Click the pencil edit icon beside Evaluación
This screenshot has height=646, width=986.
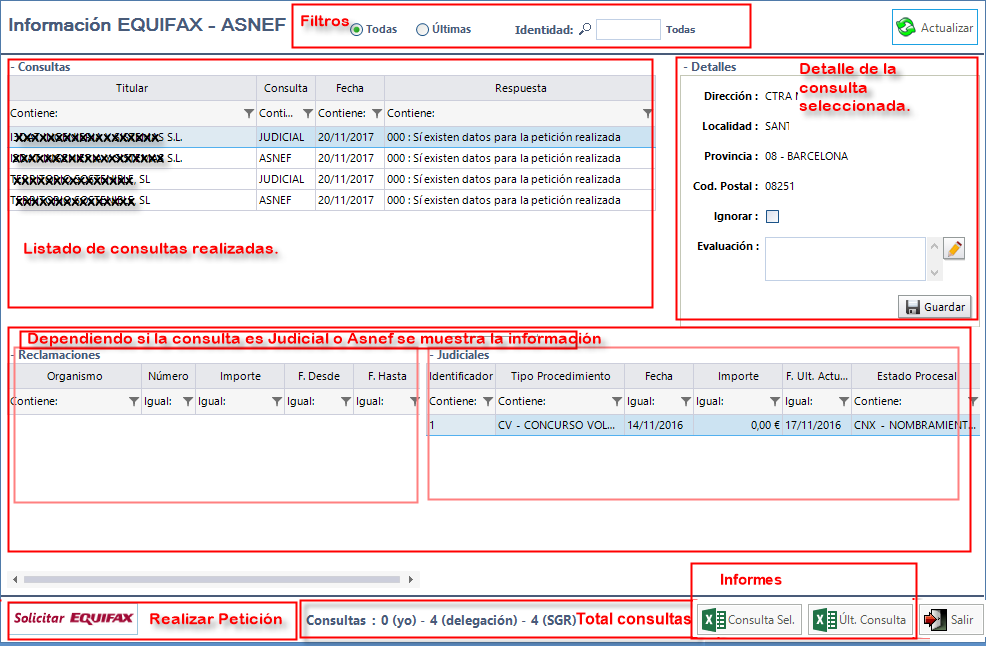(x=954, y=248)
